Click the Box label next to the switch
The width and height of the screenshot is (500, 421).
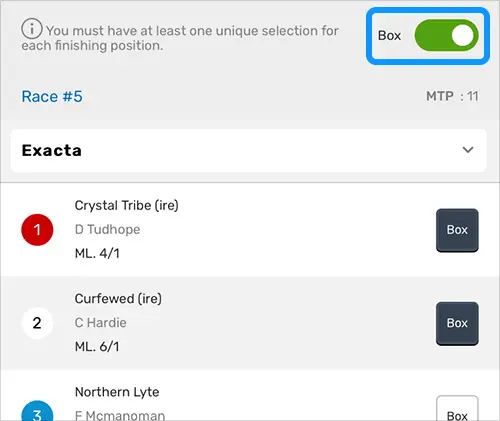389,35
